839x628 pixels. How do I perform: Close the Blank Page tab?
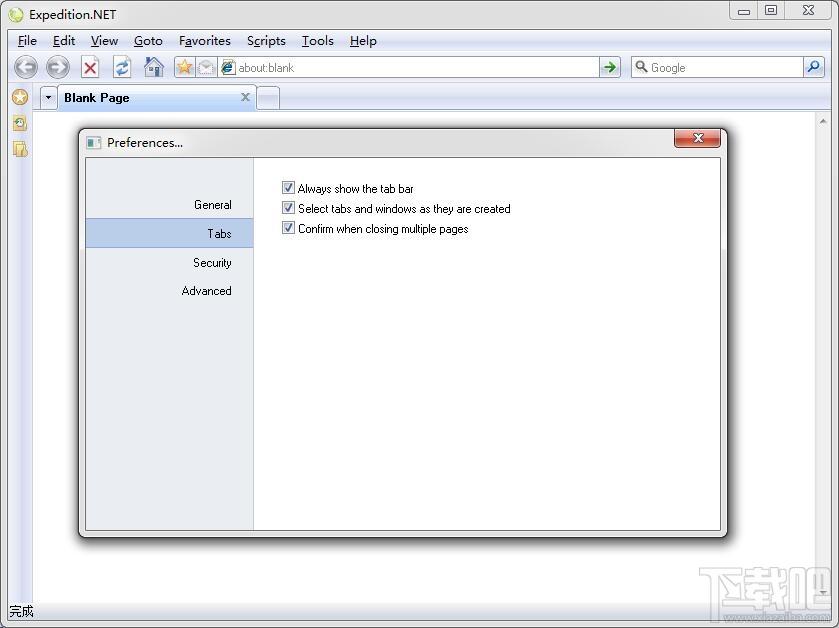(x=245, y=97)
